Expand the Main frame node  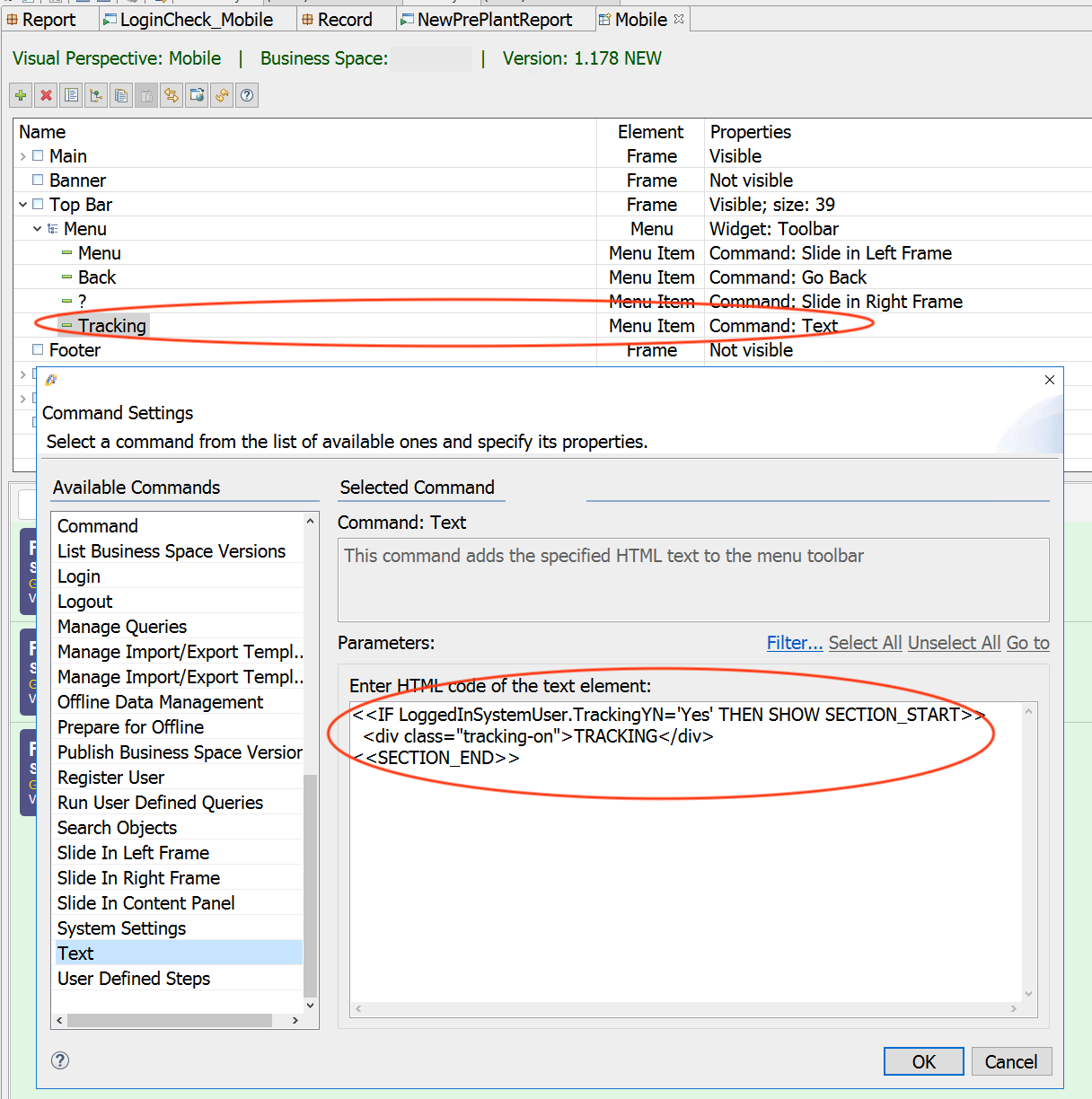(x=22, y=156)
